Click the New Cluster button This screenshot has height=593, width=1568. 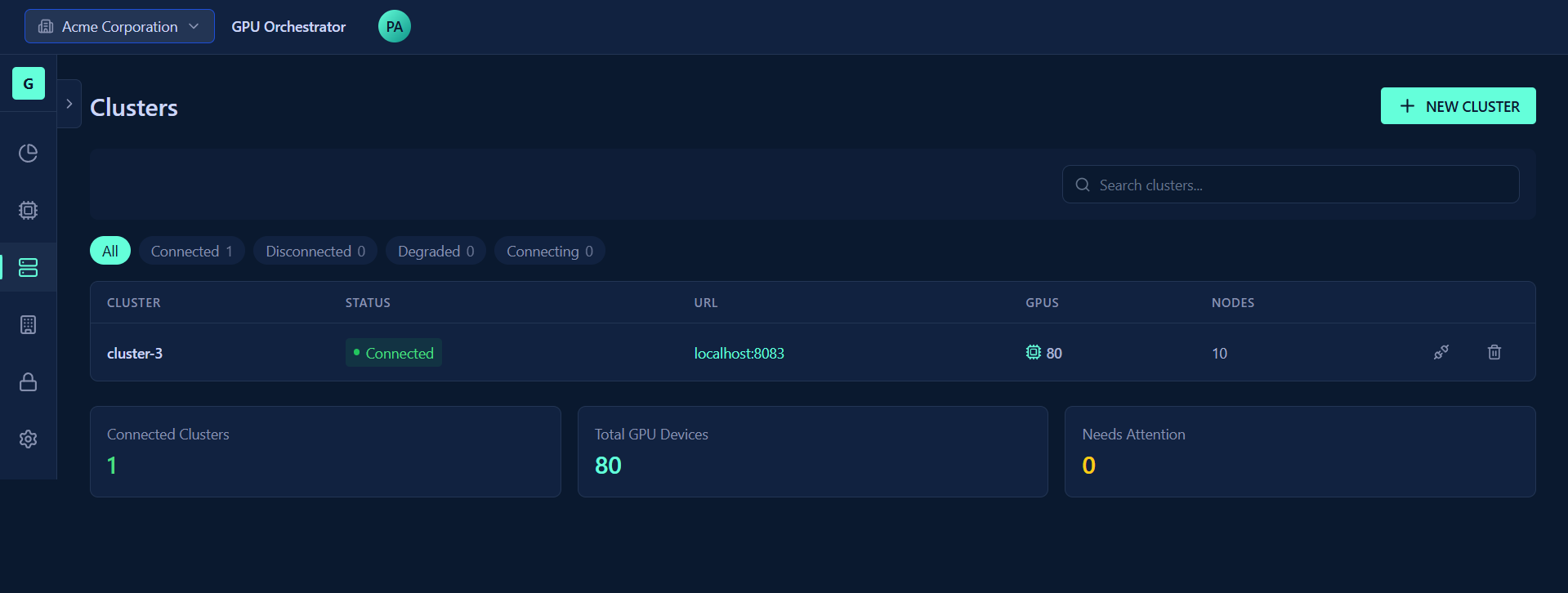pyautogui.click(x=1458, y=106)
